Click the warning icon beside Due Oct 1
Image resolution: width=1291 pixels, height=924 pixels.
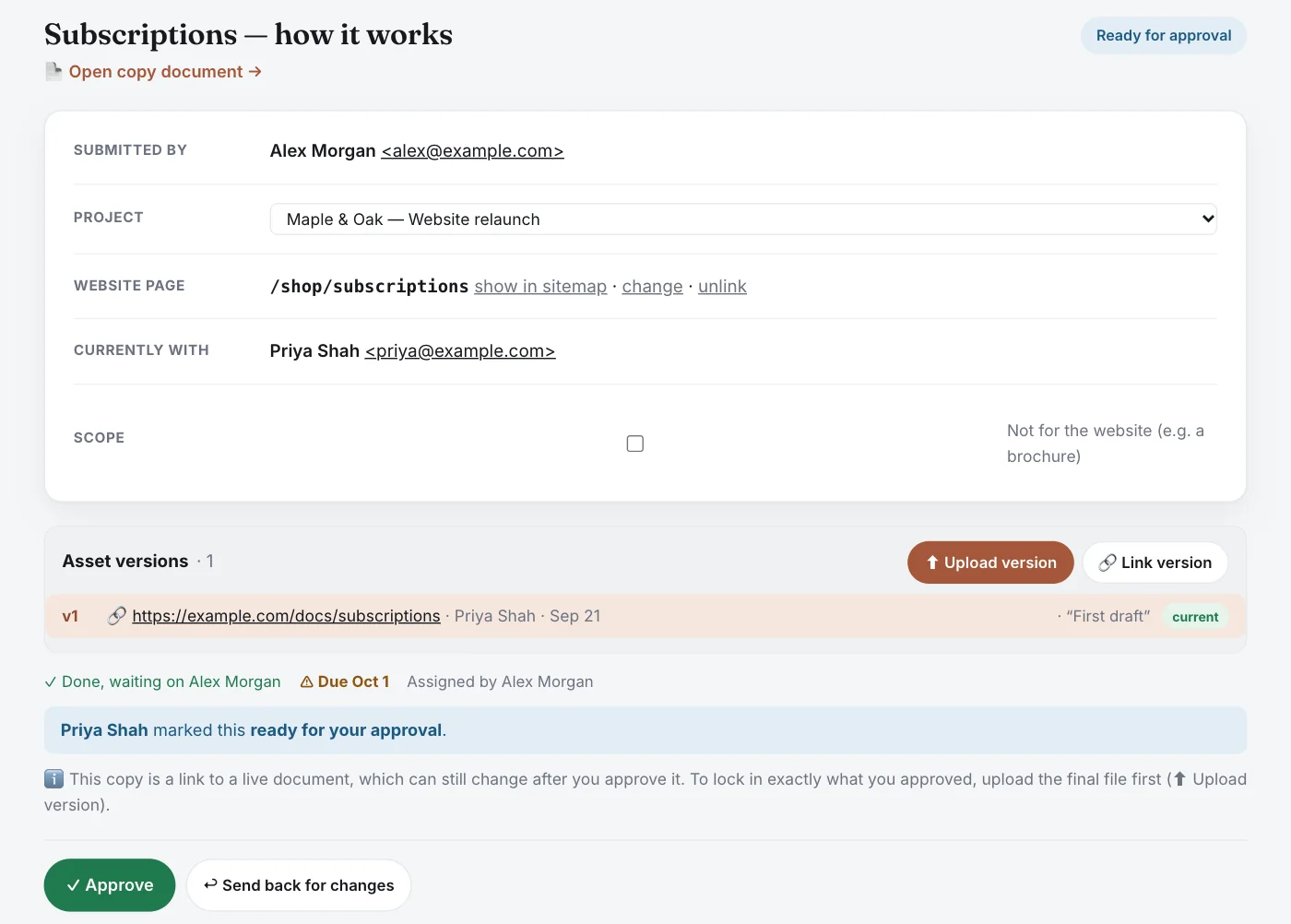click(x=306, y=682)
